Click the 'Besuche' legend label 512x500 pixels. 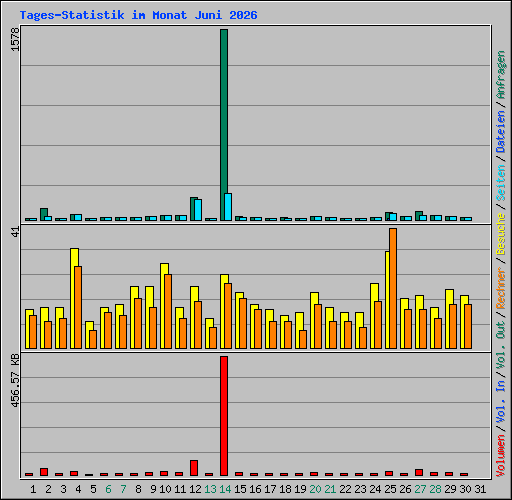(x=501, y=234)
